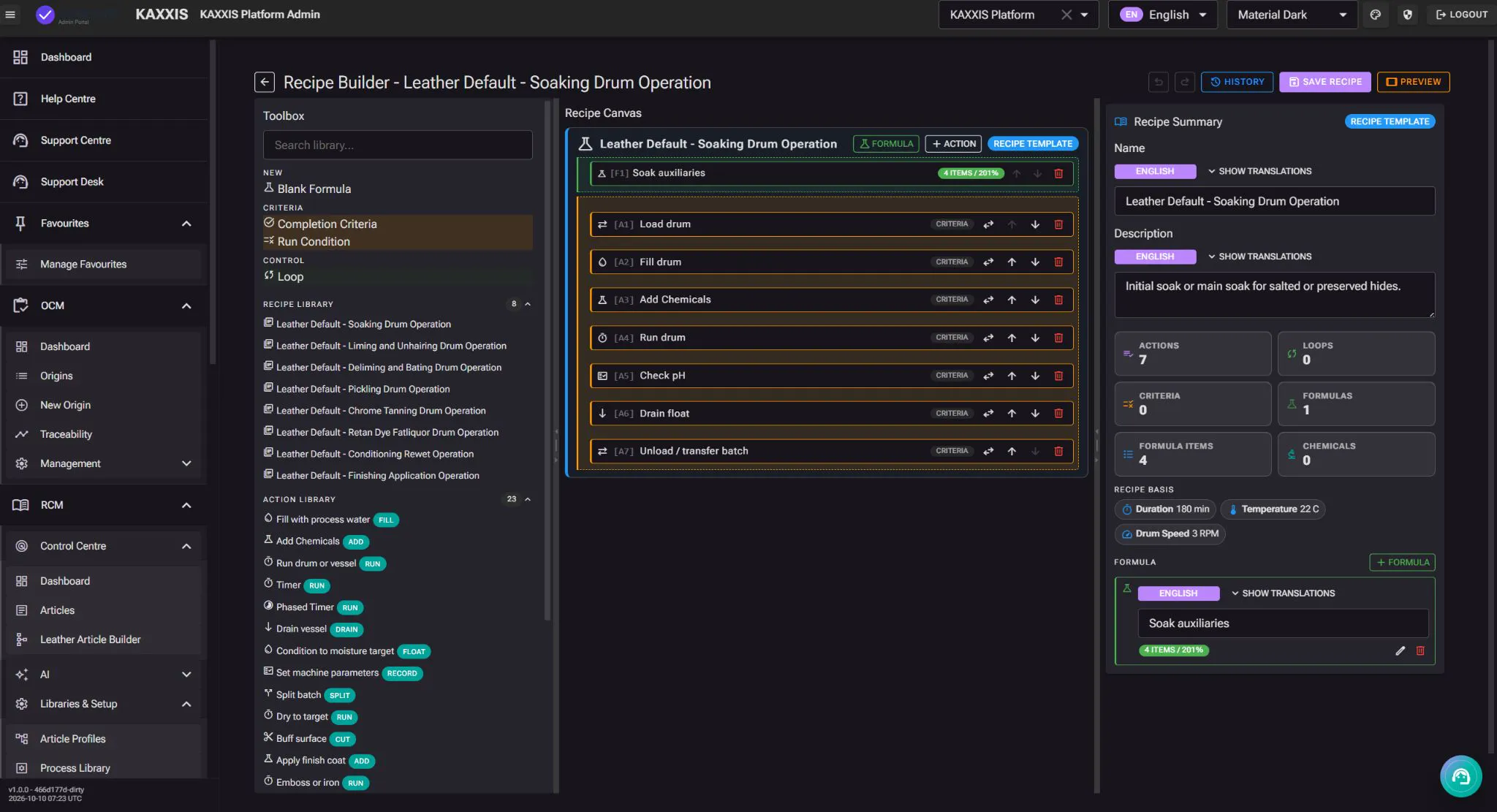
Task: Edit Soak auxiliaries formula with pencil icon
Action: pos(1400,650)
